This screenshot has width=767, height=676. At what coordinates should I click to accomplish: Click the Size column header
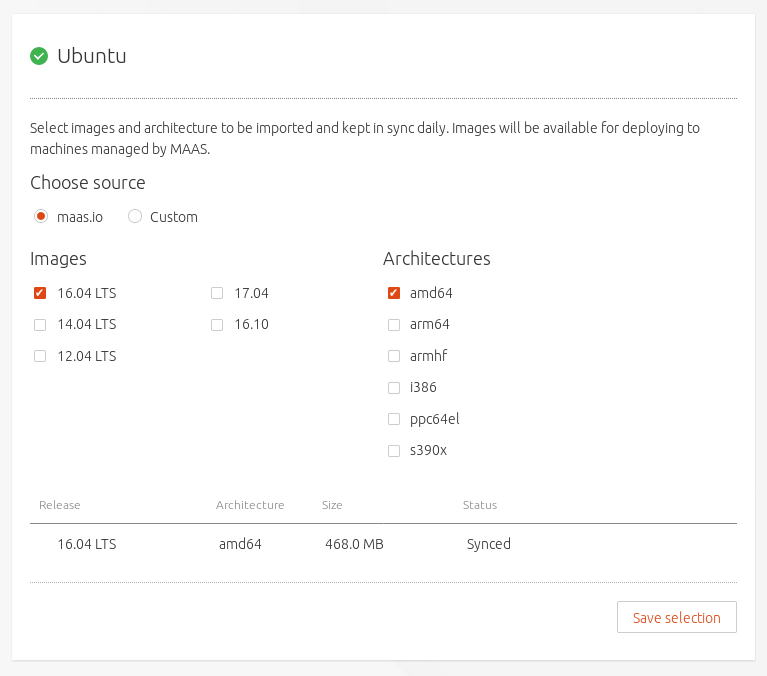point(332,505)
